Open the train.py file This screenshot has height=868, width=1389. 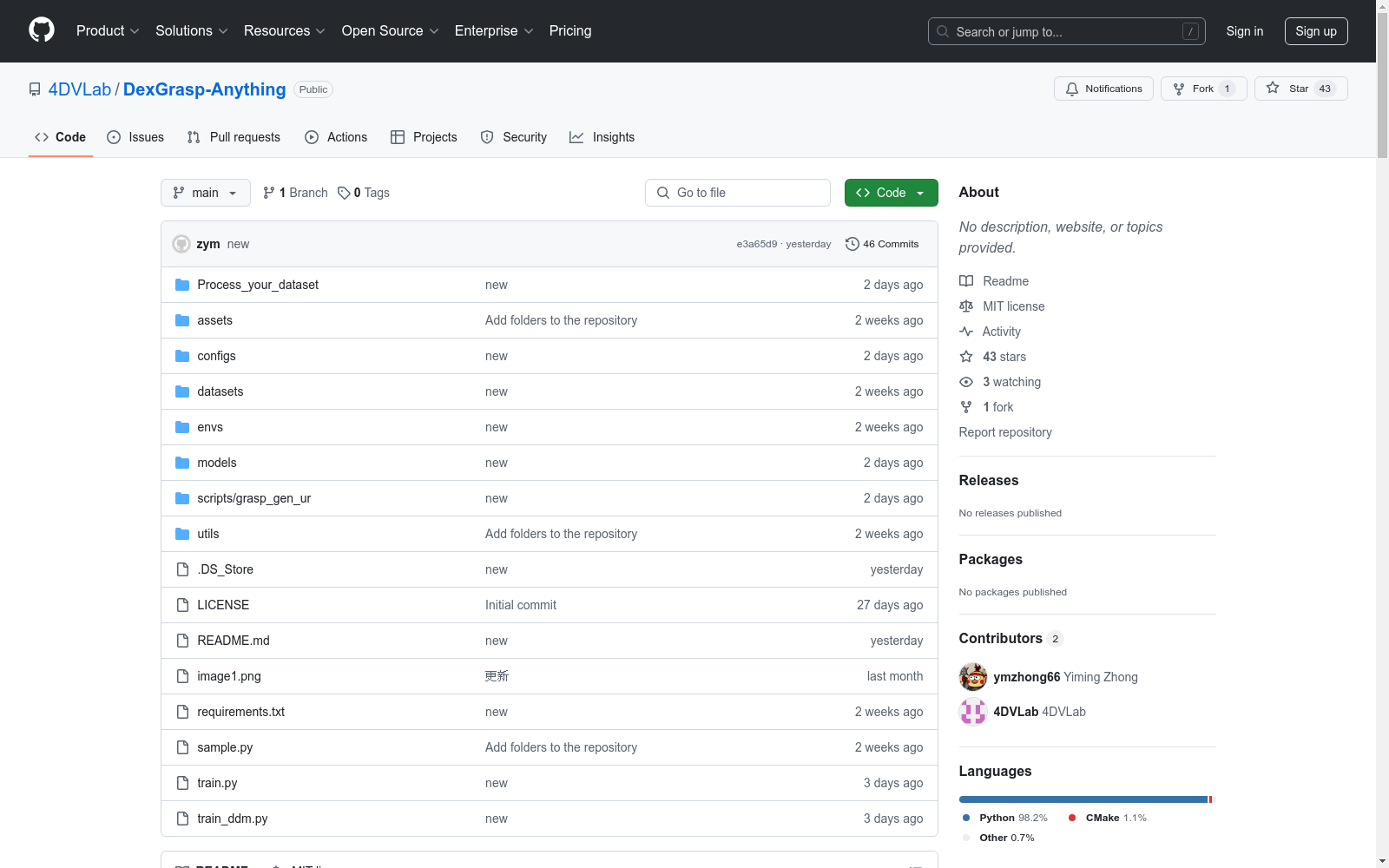(x=217, y=783)
